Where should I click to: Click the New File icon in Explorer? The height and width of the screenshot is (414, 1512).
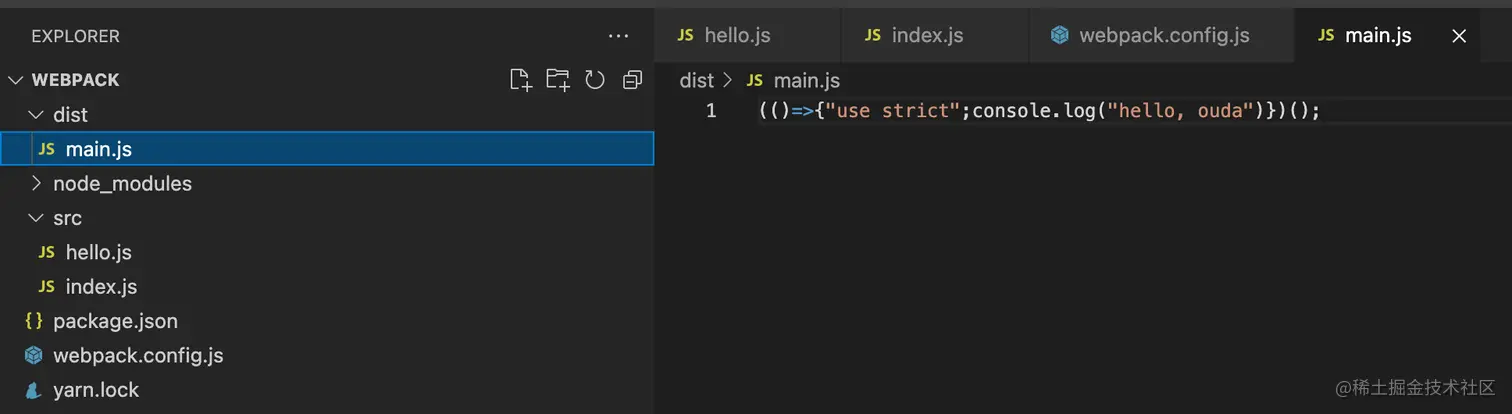click(x=520, y=80)
